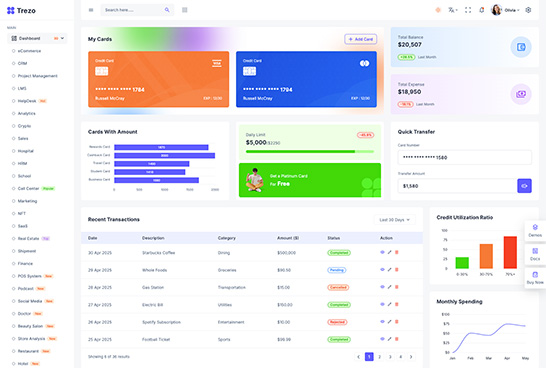Edit the Starbucks Coffee transaction
This screenshot has width=546, height=368.
coord(389,252)
